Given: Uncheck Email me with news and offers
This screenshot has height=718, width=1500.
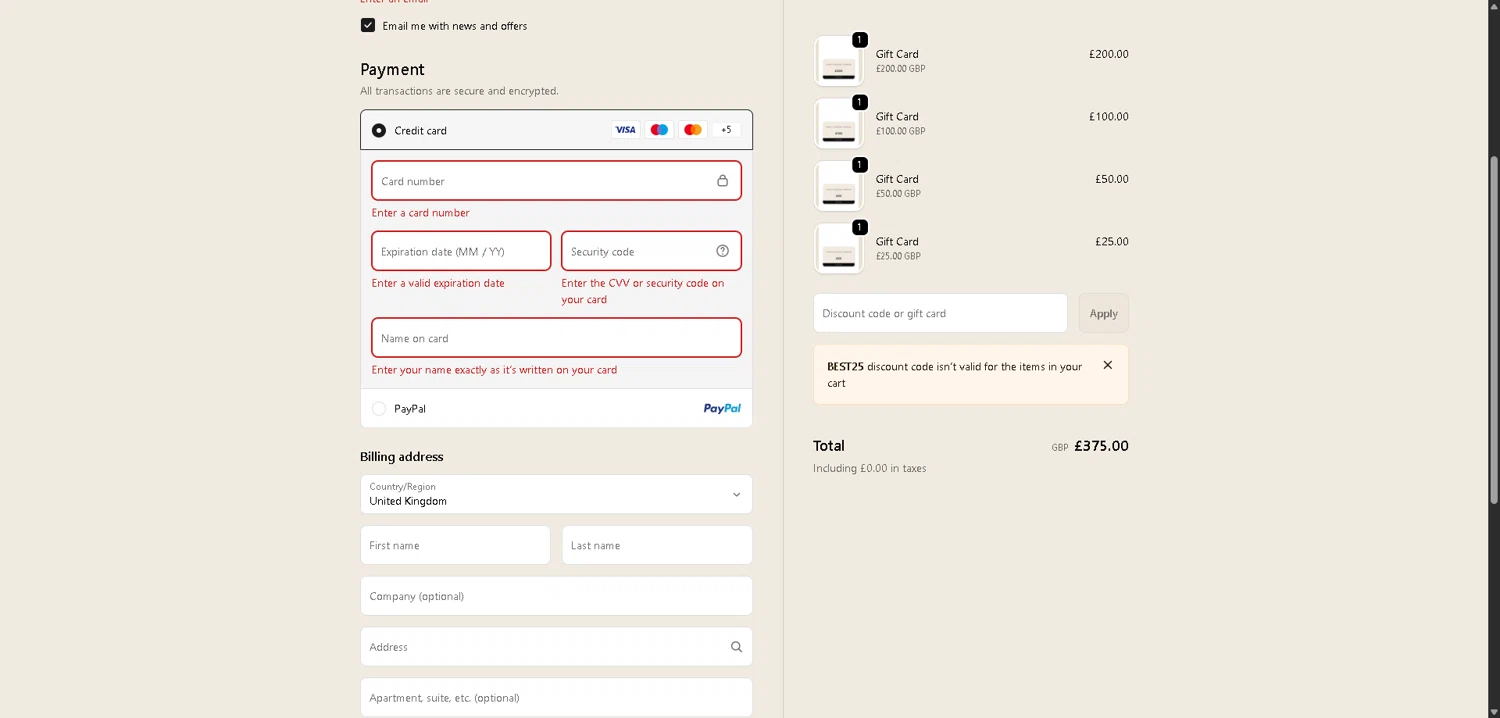Looking at the screenshot, I should [x=368, y=25].
